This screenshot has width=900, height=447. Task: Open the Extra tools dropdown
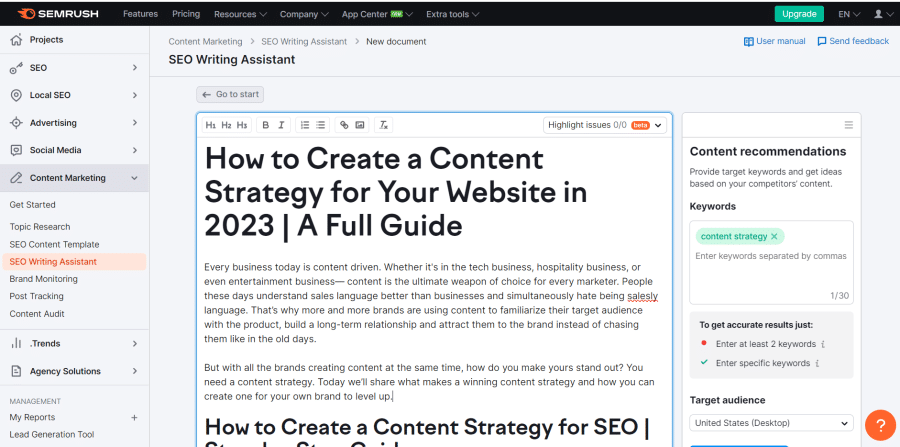click(453, 14)
